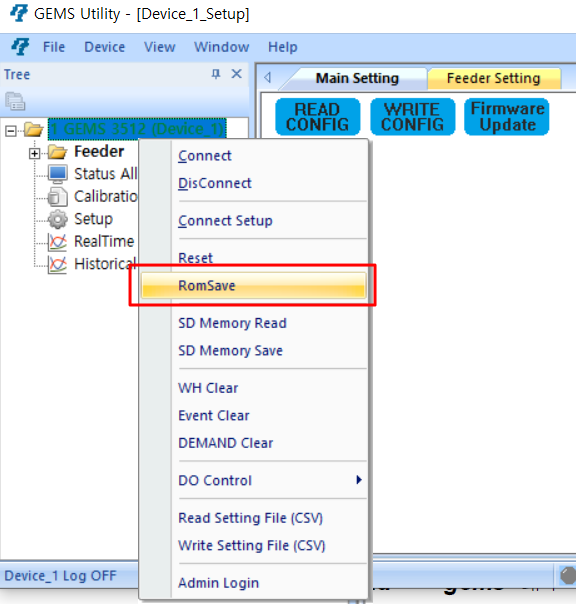576x604 pixels.
Task: Pin the Tree panel with the pushpin icon
Action: [x=216, y=74]
